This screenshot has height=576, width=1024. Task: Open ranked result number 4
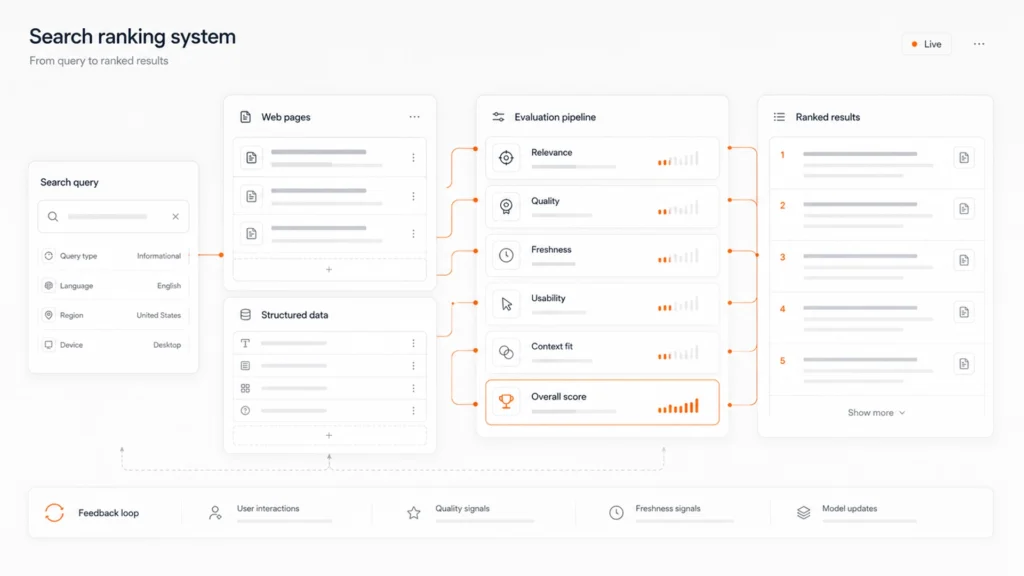pyautogui.click(x=876, y=318)
